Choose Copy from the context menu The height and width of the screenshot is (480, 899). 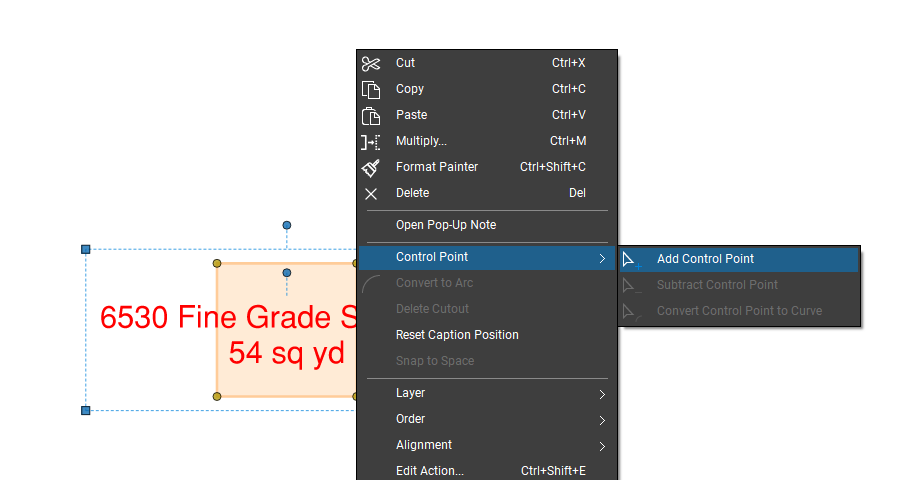pyautogui.click(x=487, y=89)
